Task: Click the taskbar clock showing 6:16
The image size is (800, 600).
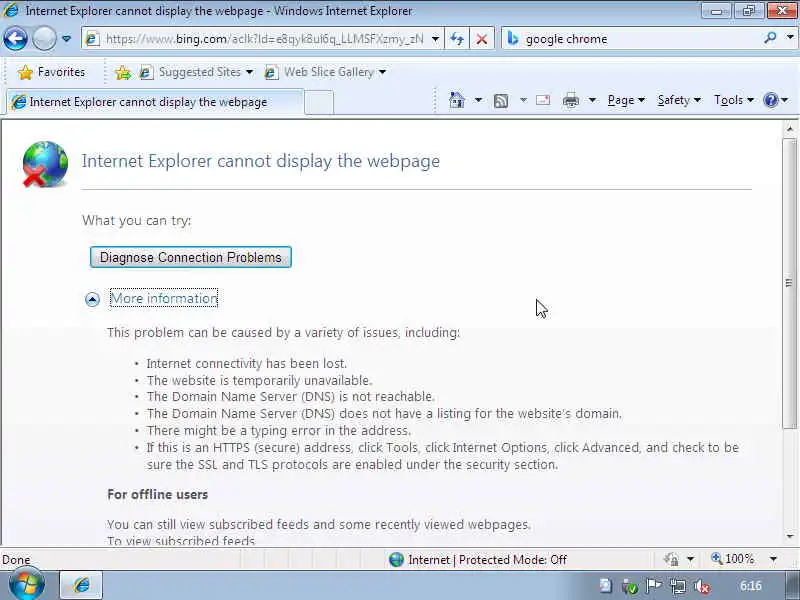Action: point(751,586)
